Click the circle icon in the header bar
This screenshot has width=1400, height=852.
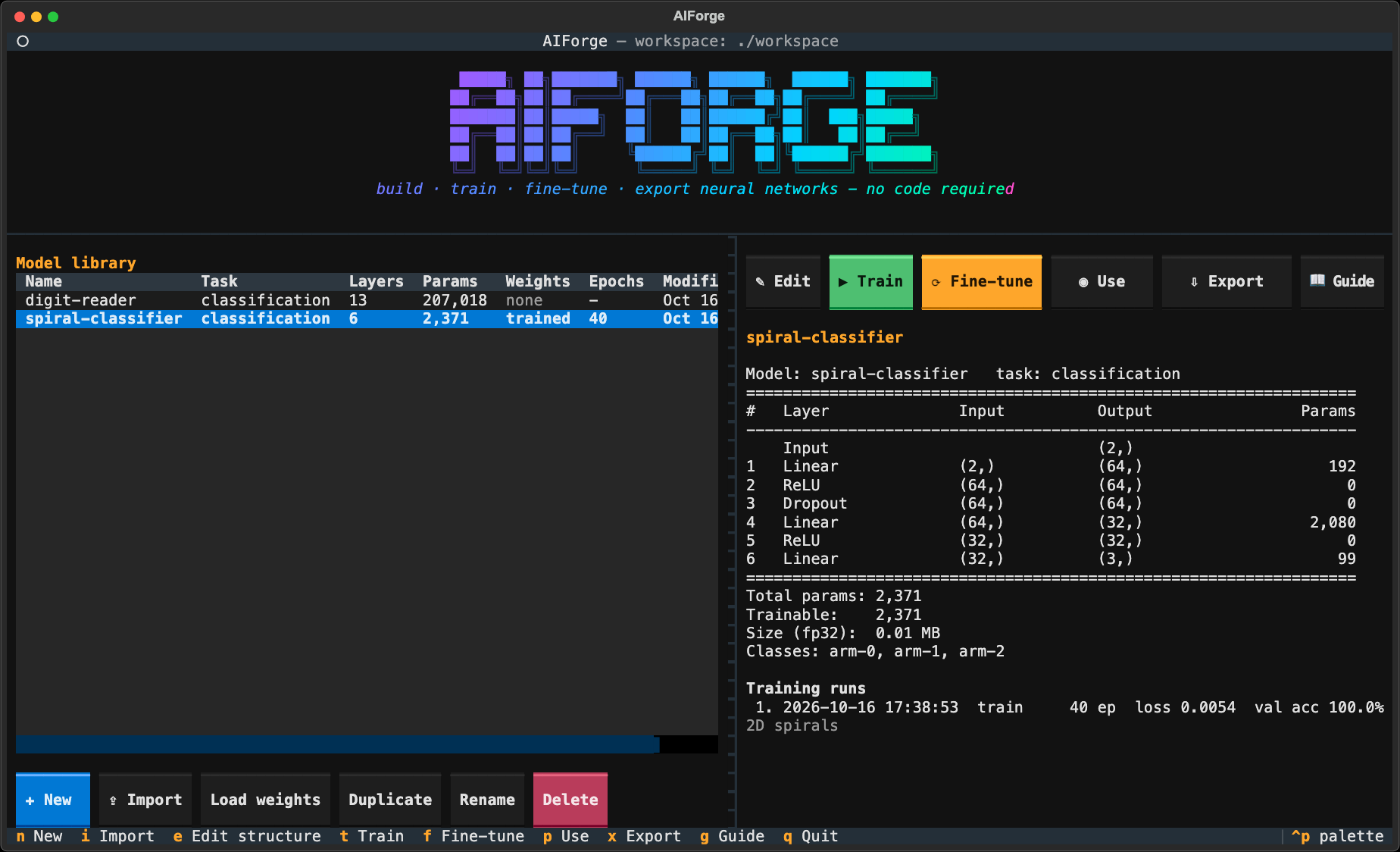pyautogui.click(x=23, y=41)
